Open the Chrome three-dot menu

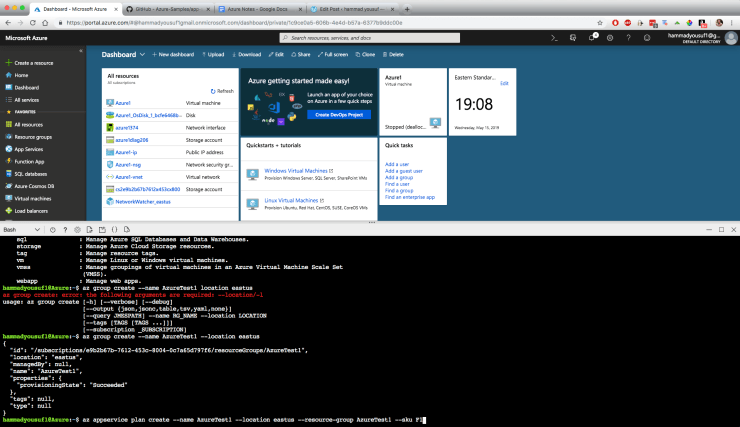point(732,23)
